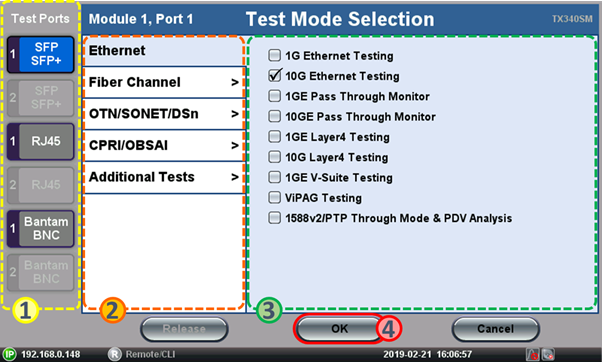Click the green IP status icon
This screenshot has width=602, height=362.
click(9, 354)
